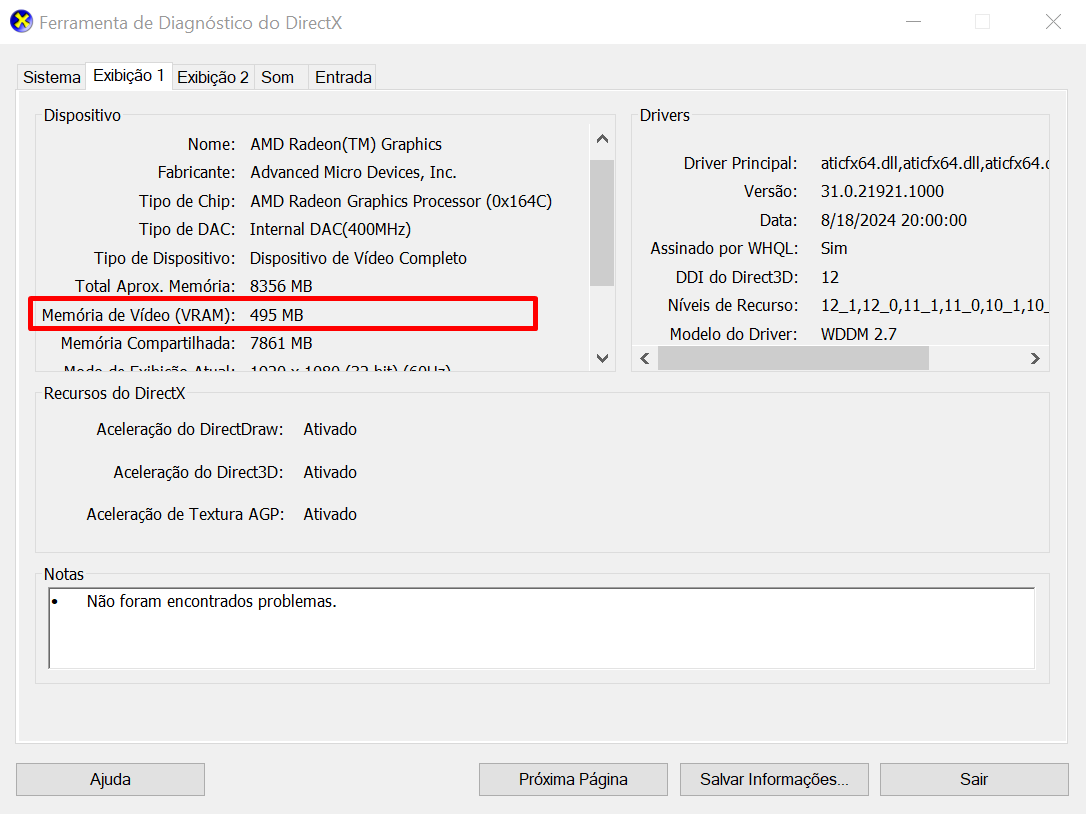This screenshot has height=814, width=1086.
Task: Click the Driver Principal aticfx64.dll value
Action: [x=934, y=163]
